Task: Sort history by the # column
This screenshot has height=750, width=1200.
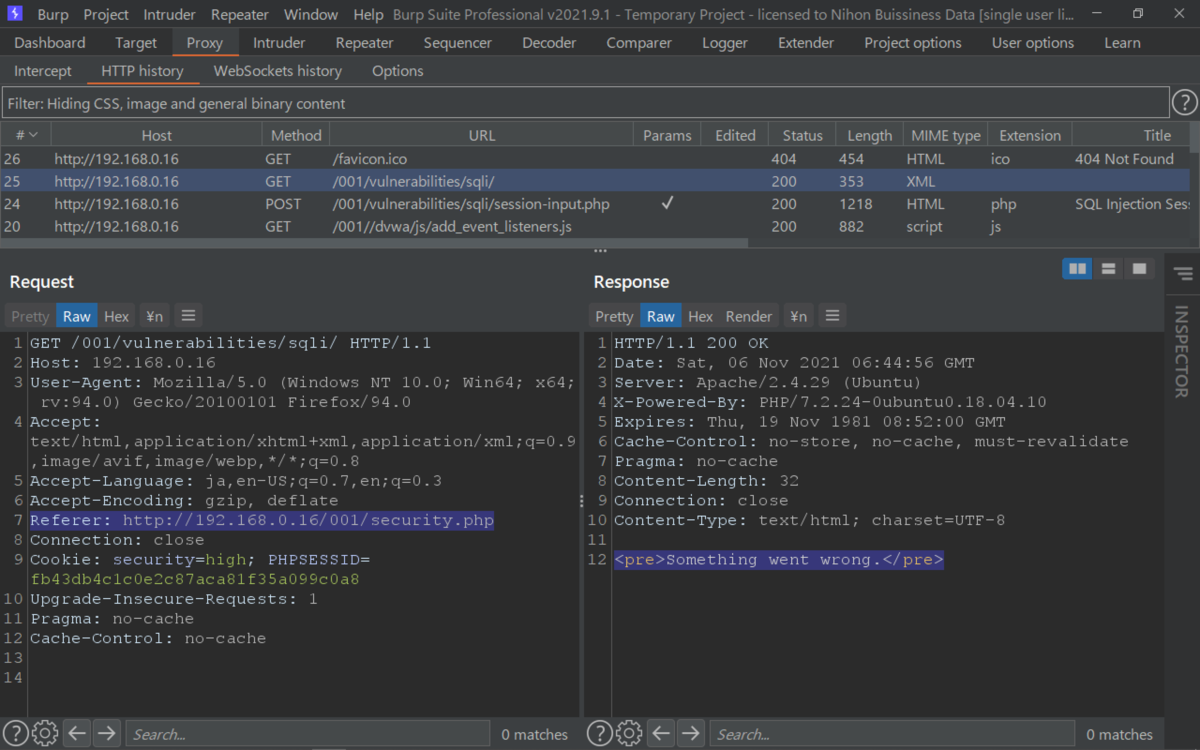Action: [x=26, y=135]
